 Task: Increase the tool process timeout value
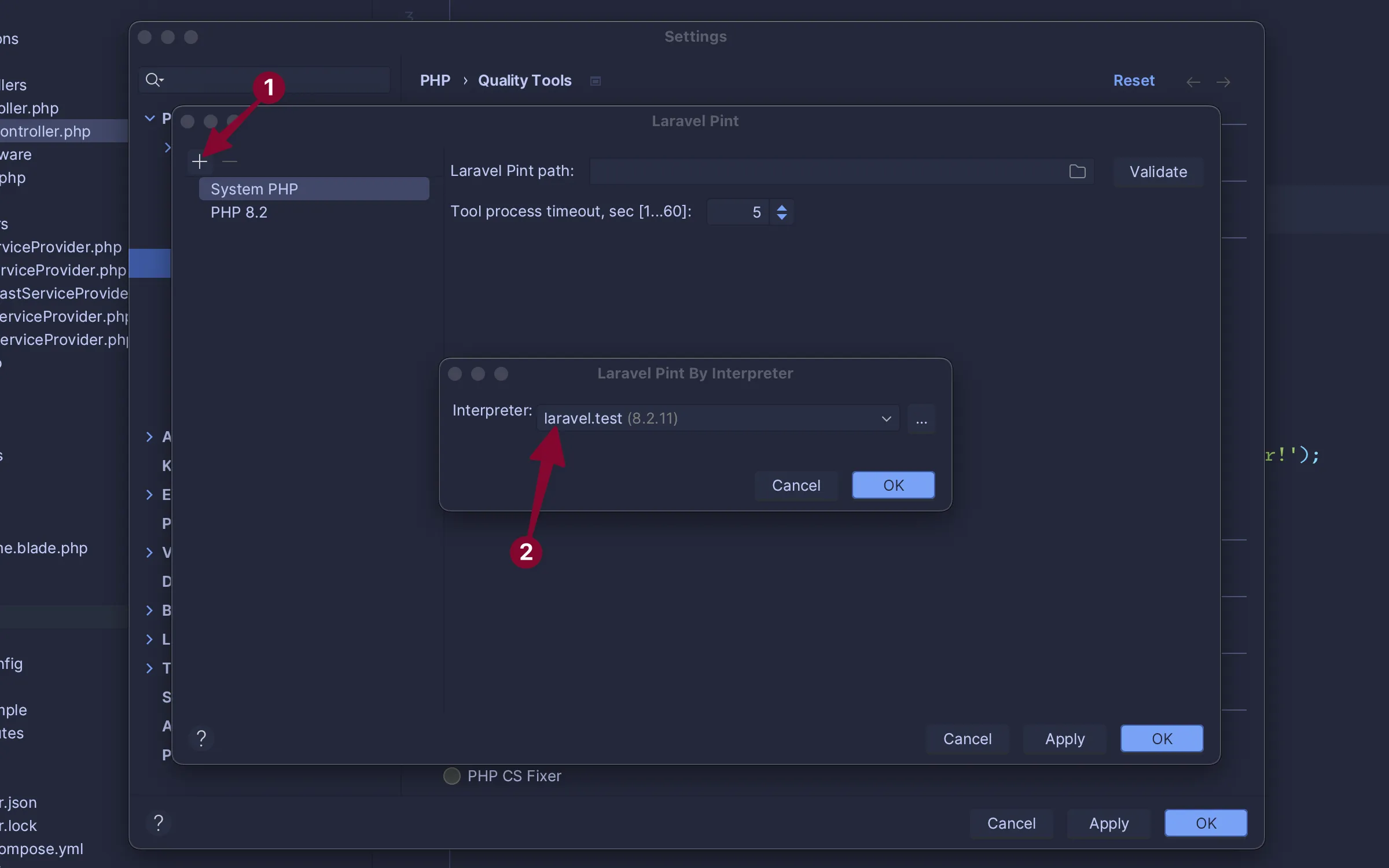782,208
